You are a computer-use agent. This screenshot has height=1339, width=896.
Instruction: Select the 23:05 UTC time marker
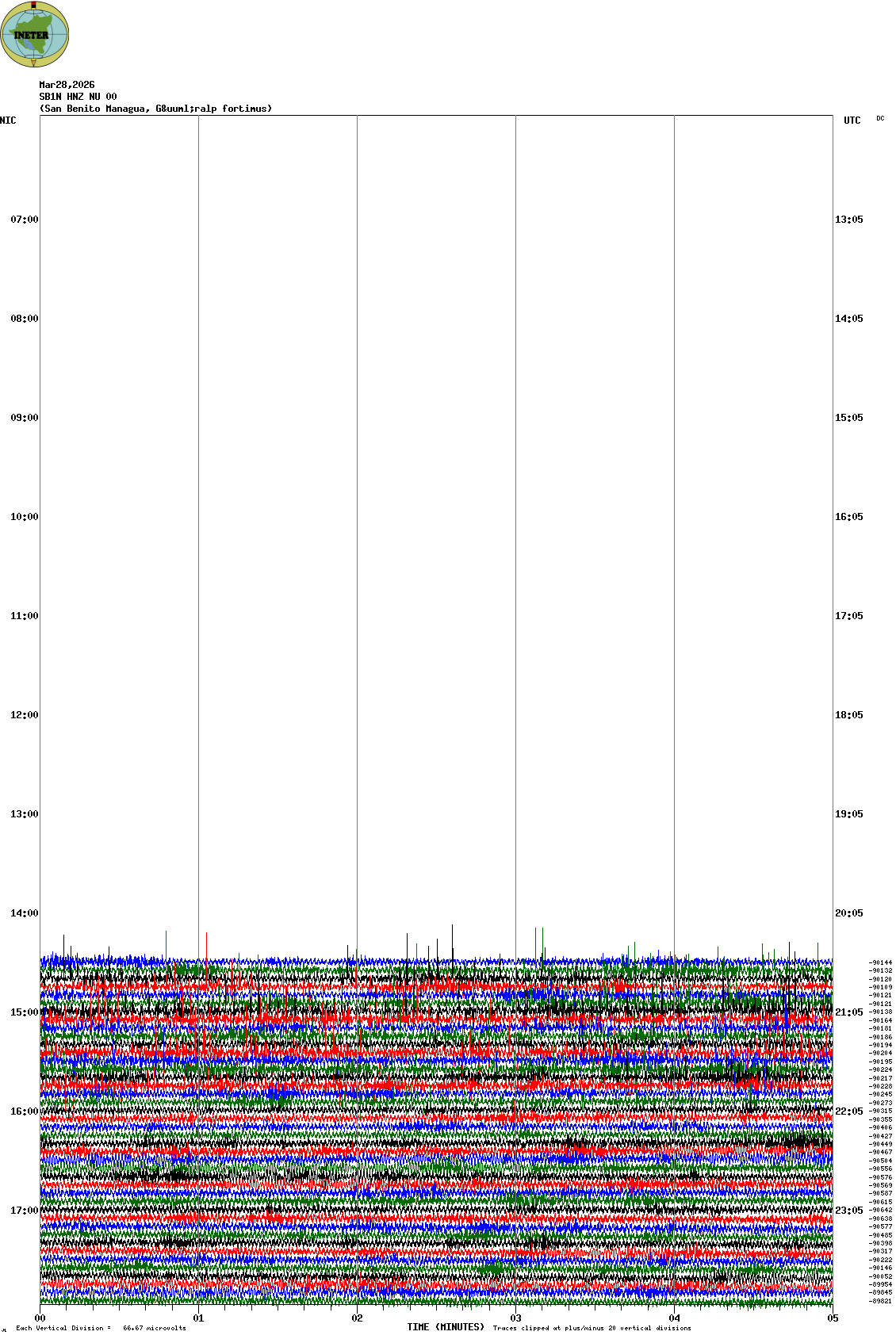[848, 1211]
